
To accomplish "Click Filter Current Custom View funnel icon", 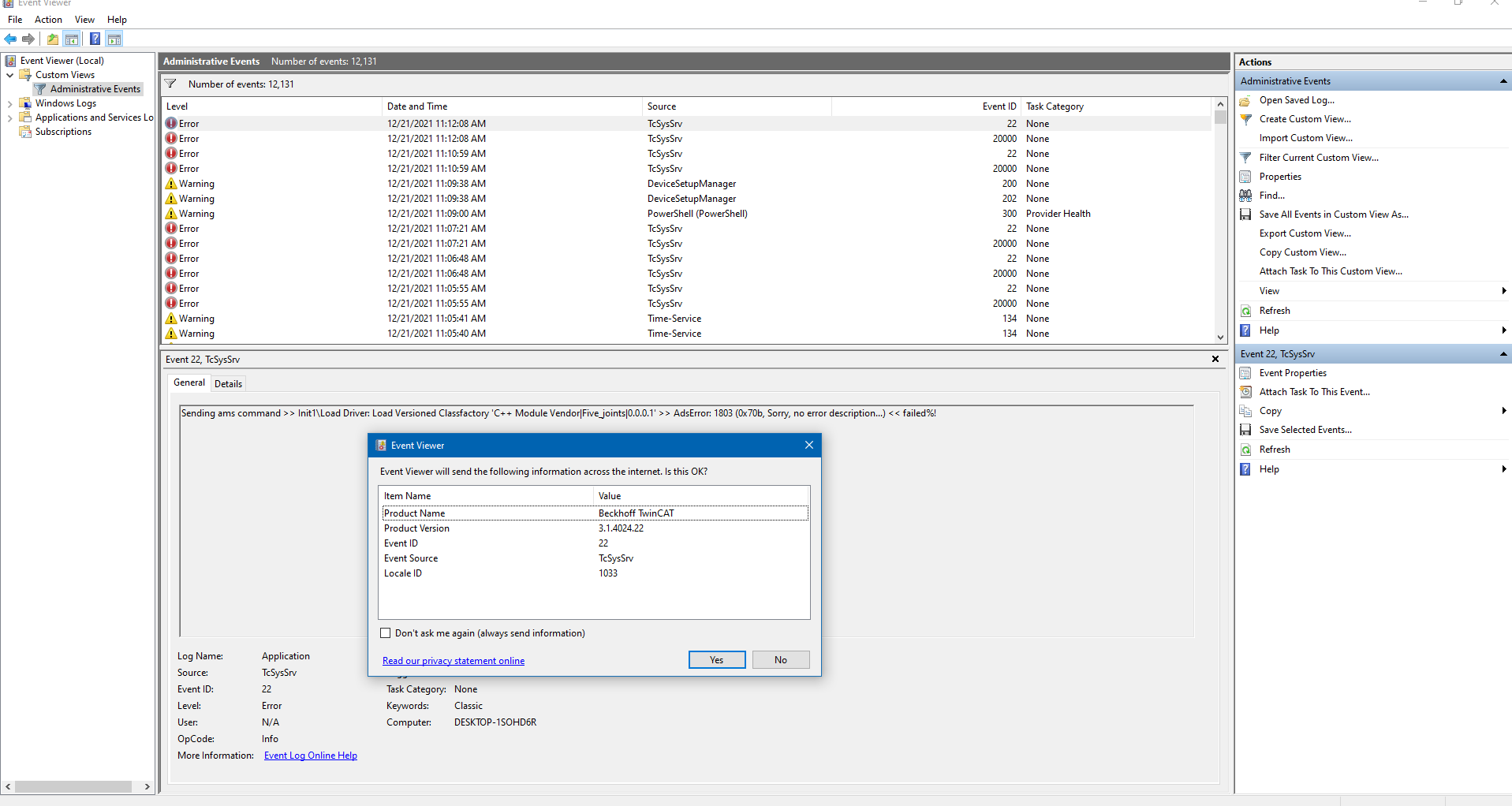I will tap(1245, 158).
